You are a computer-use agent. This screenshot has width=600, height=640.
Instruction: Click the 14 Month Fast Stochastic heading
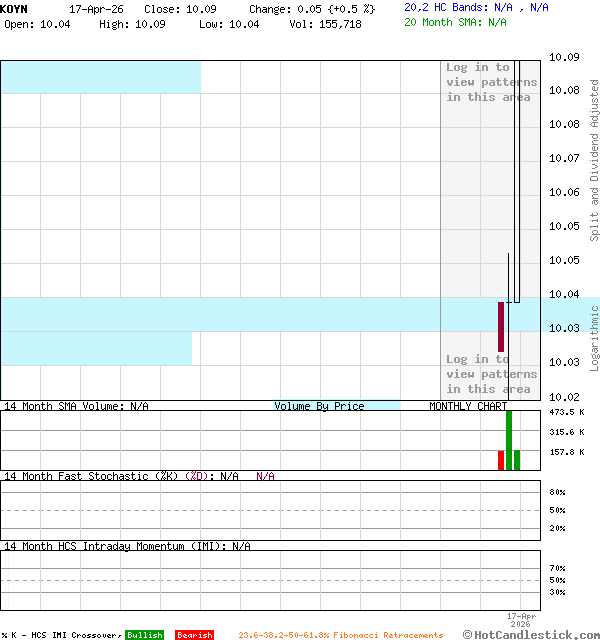[x=106, y=476]
